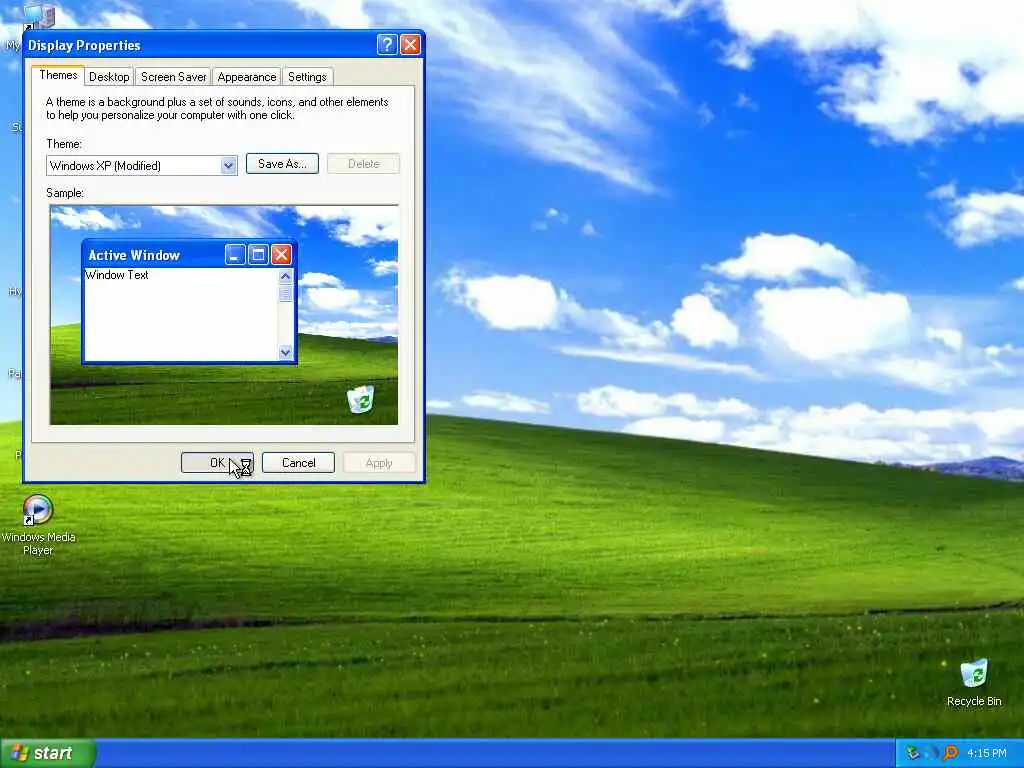The image size is (1024, 768).
Task: Click sample window scrollbar down arrow
Action: tap(285, 353)
